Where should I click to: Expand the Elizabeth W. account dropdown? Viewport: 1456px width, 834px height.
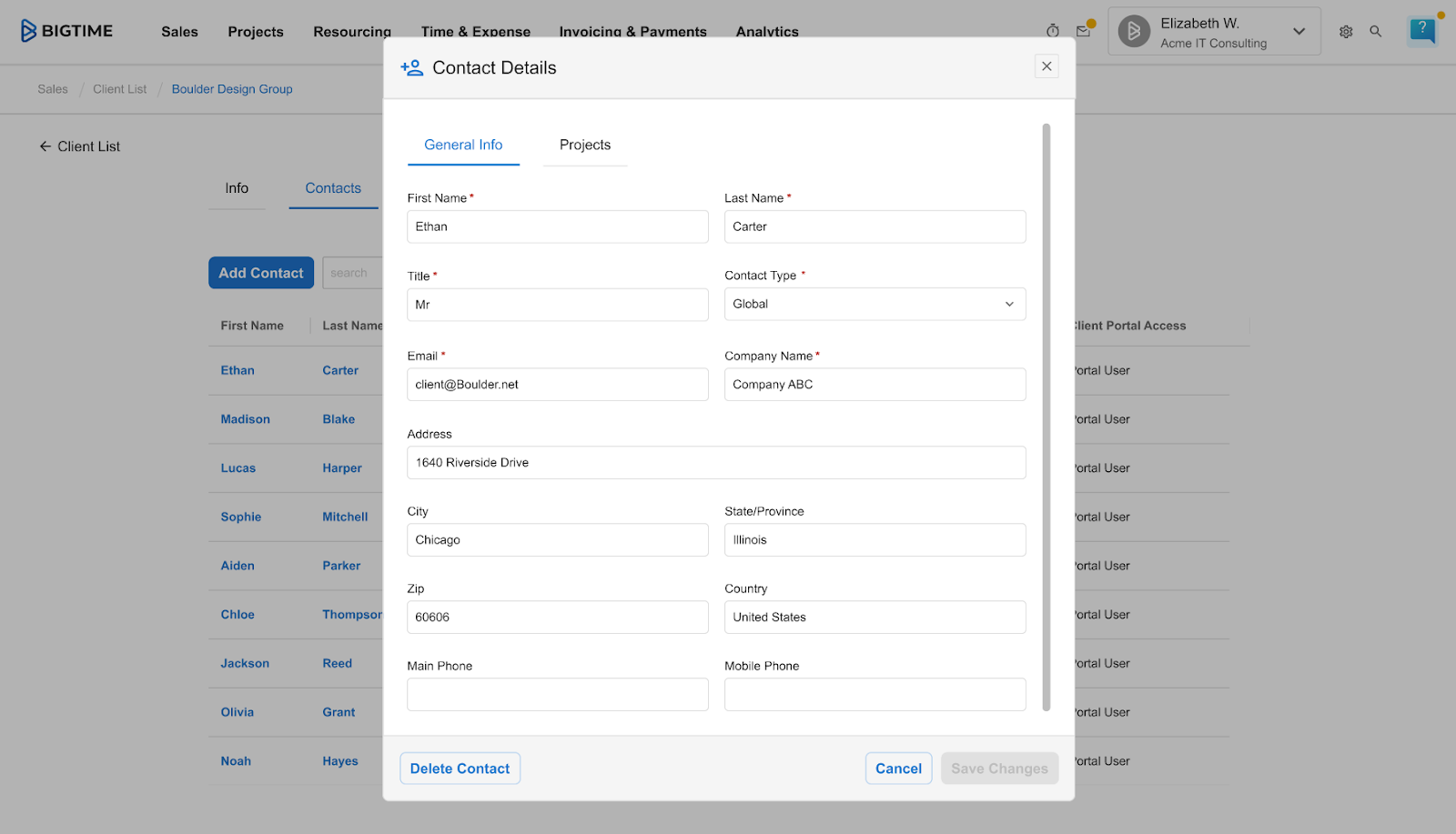(x=1299, y=30)
